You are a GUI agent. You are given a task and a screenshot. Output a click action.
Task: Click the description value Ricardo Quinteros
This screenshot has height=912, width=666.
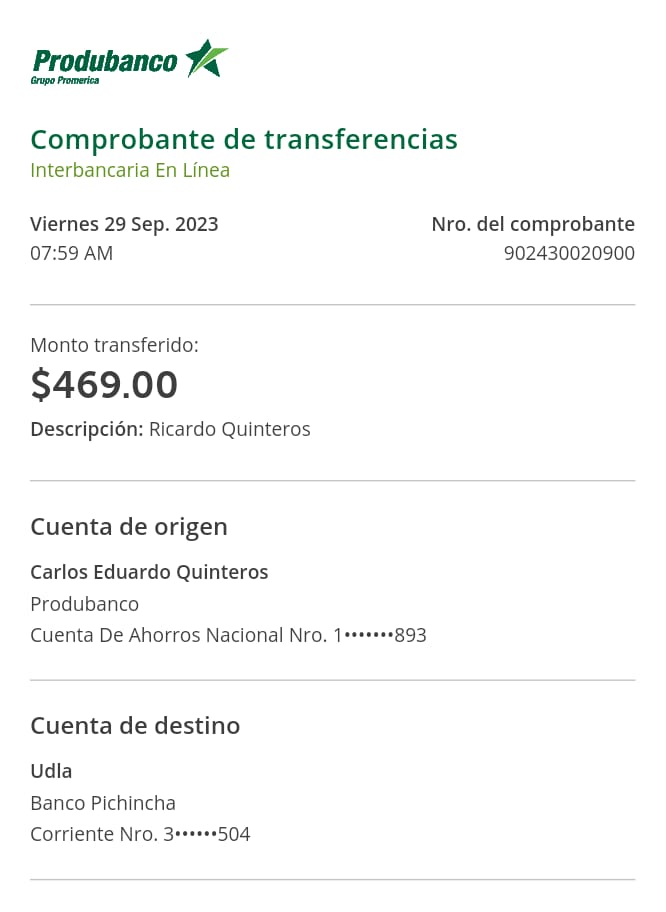coord(230,429)
